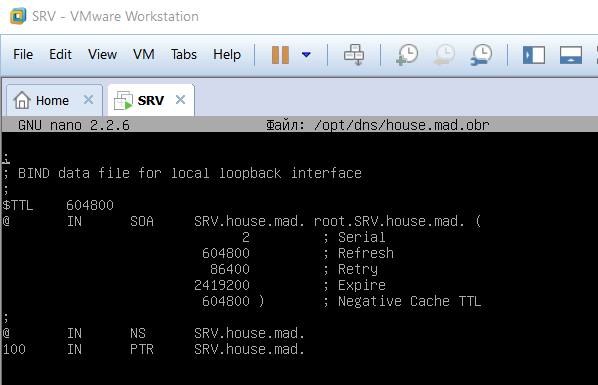Click the PTR record line in nano
598x385 pixels.
(x=154, y=350)
